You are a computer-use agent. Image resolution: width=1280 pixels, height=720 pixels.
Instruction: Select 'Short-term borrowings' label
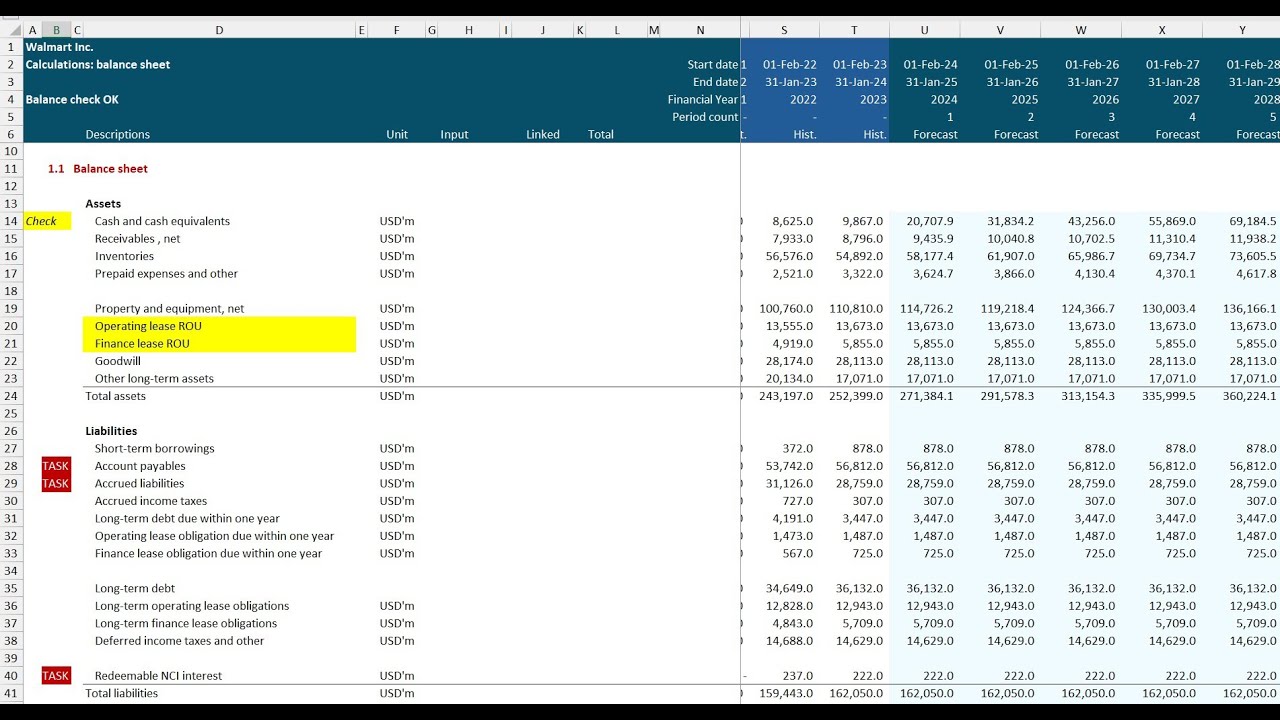point(154,449)
